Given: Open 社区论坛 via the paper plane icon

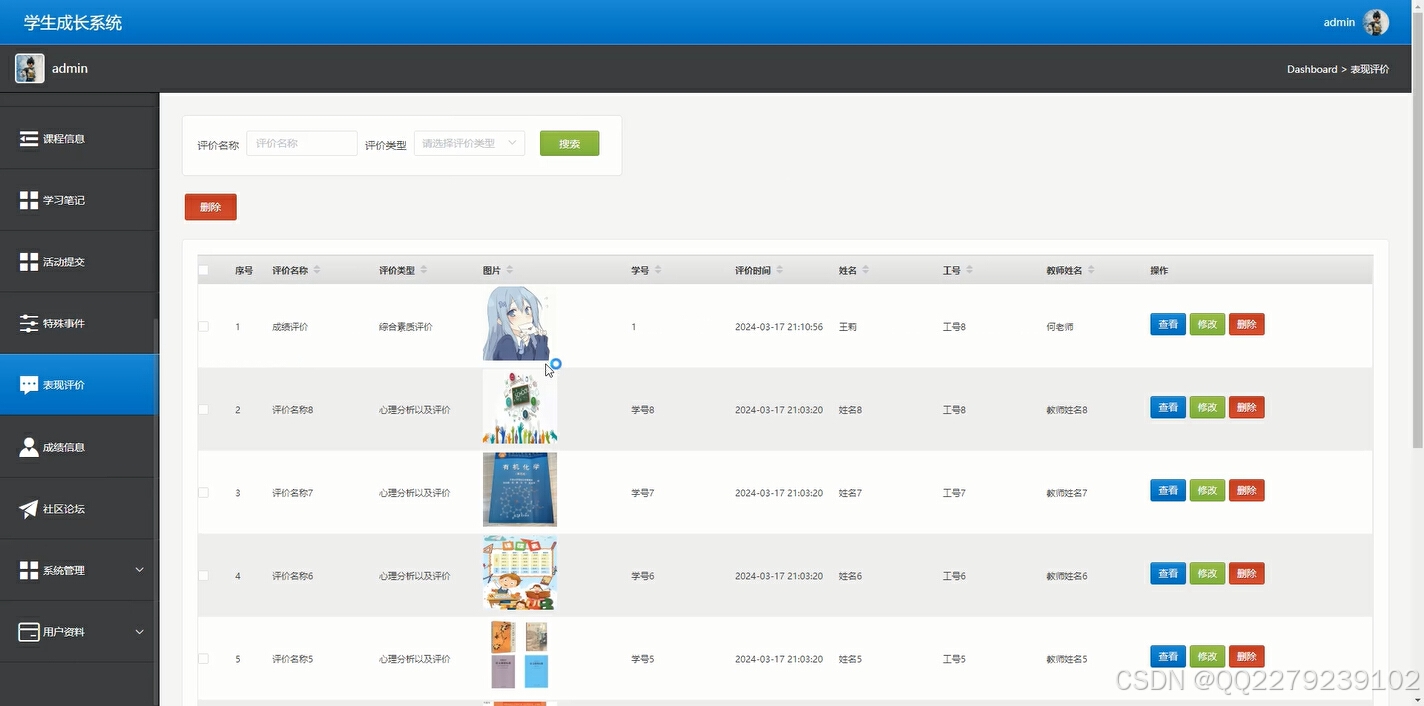Looking at the screenshot, I should tap(28, 508).
